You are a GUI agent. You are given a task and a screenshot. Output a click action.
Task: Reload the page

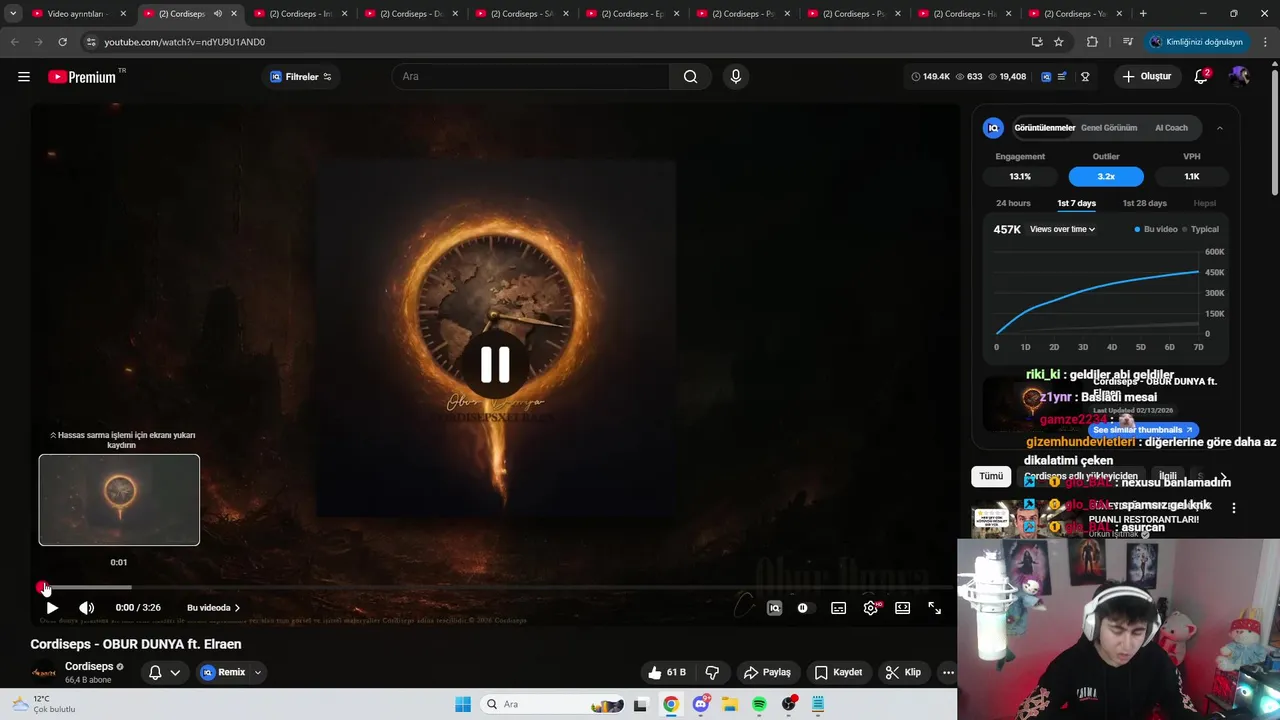click(x=62, y=42)
